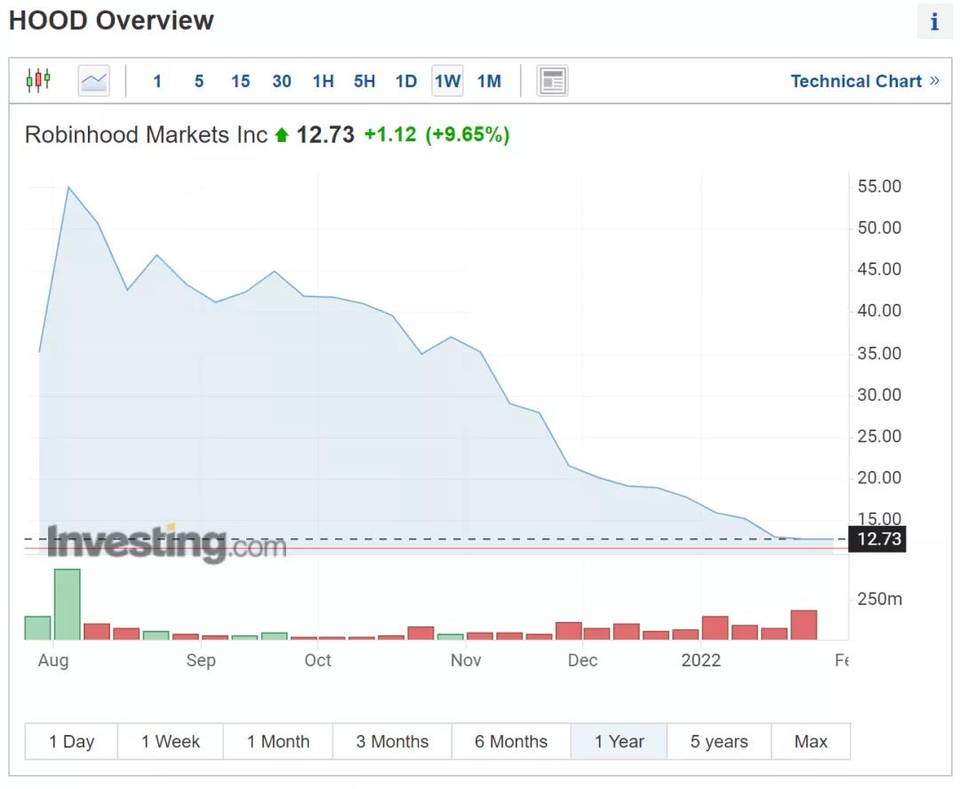Show the 1 Day range
Screen dimensions: 960x789
tap(72, 741)
